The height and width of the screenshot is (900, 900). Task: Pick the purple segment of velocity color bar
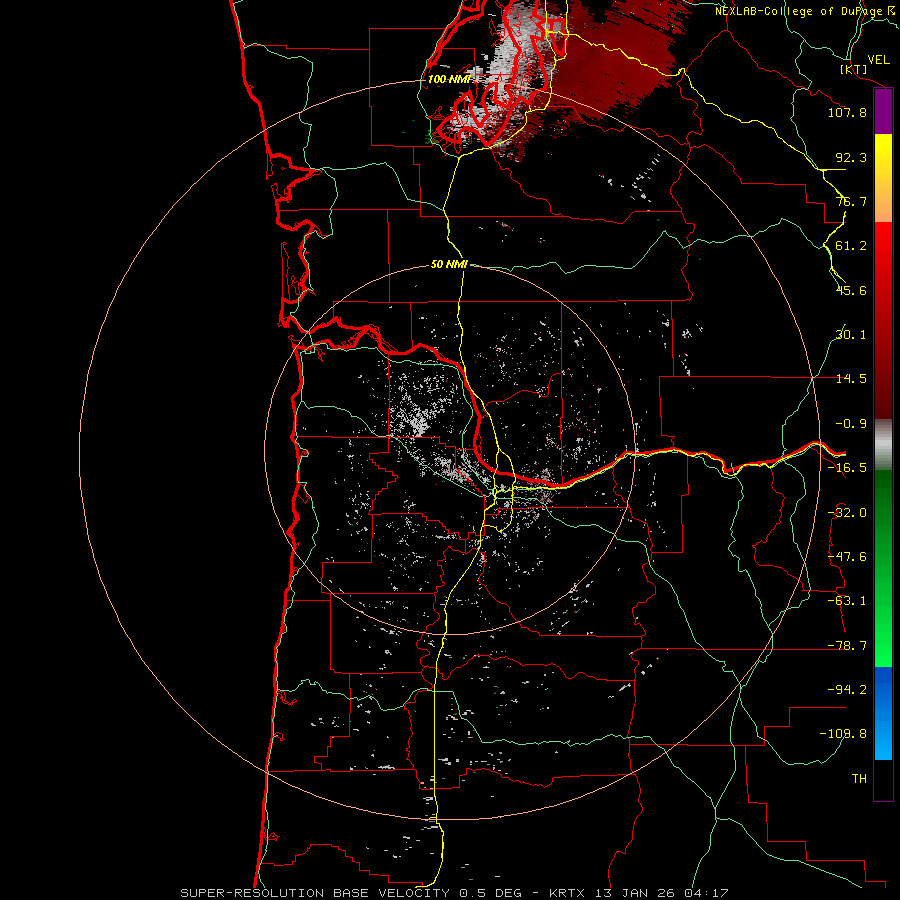(x=883, y=112)
